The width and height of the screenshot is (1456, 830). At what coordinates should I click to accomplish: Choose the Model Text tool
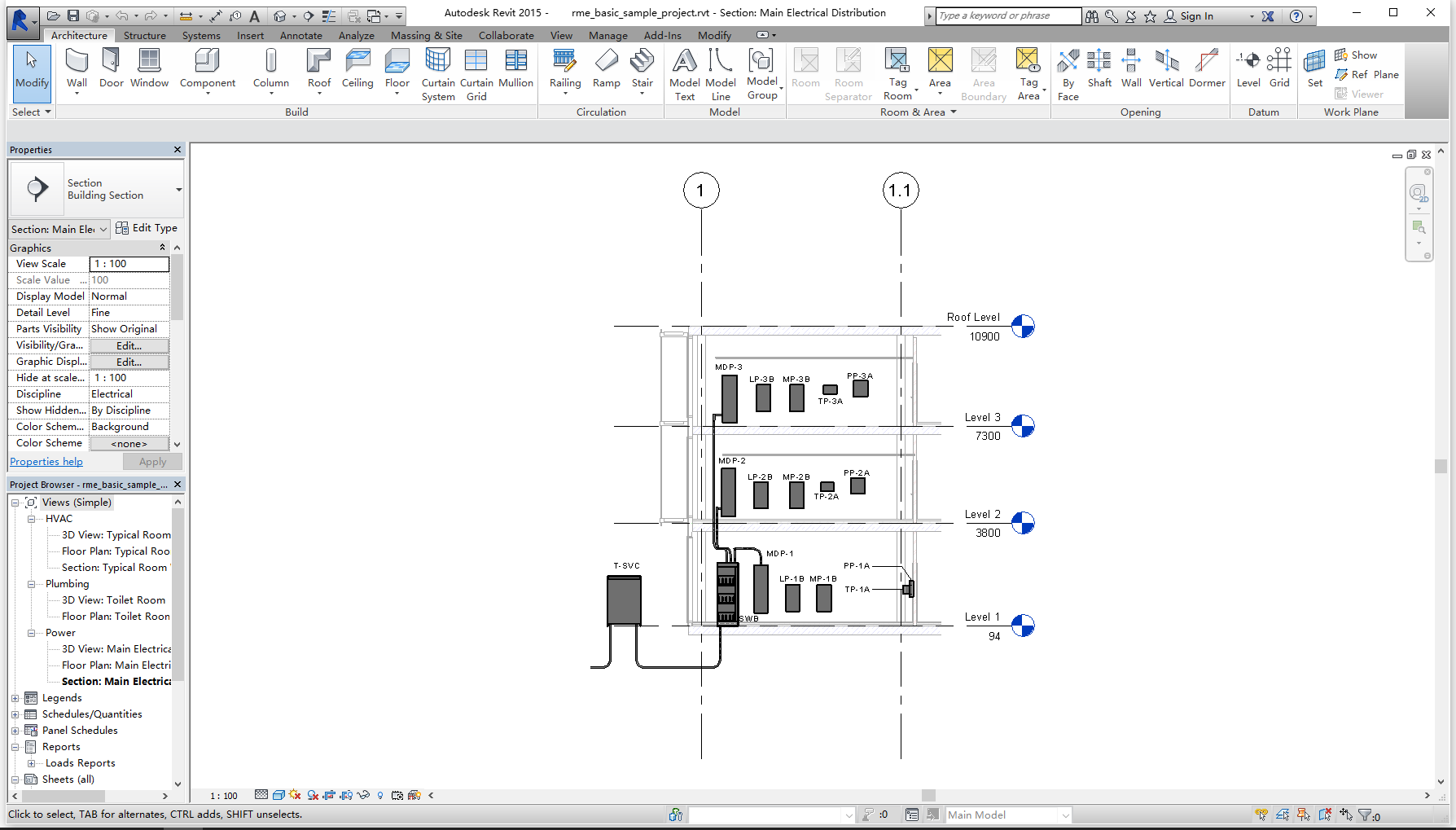(685, 74)
